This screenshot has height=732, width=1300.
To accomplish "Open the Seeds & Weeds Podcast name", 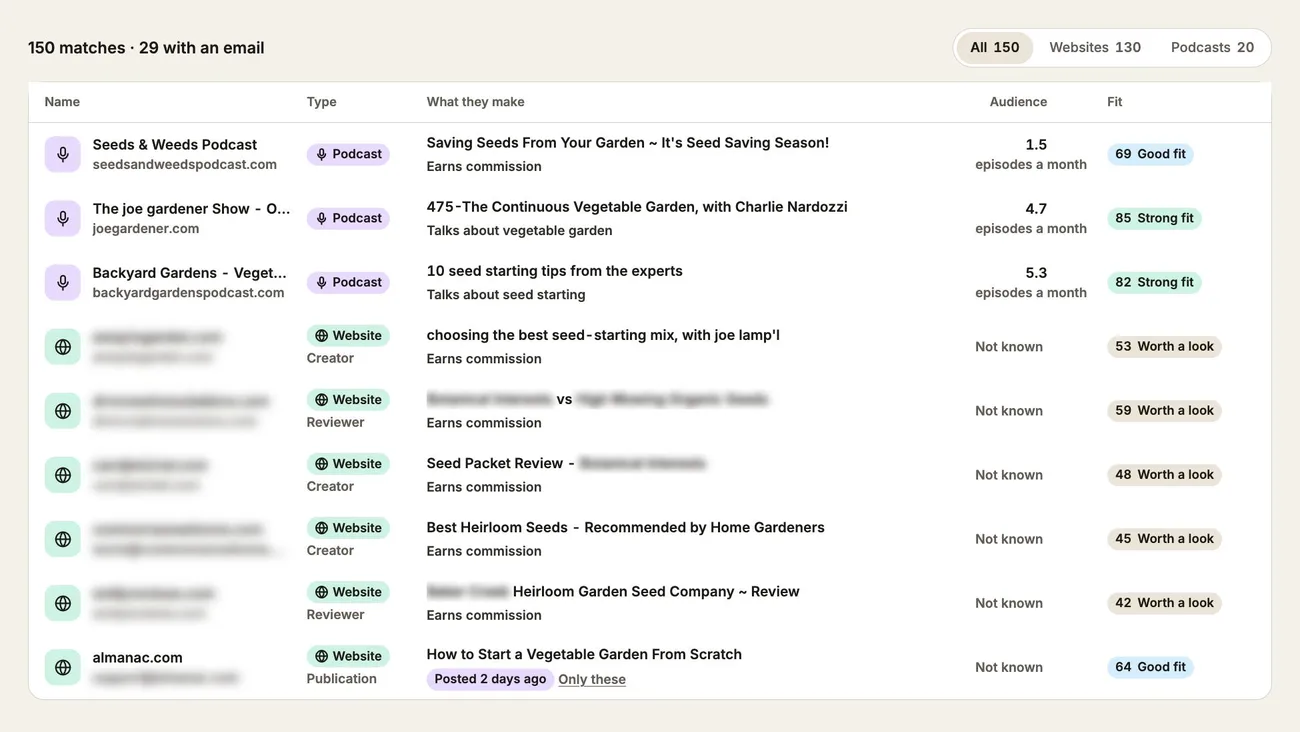I will pos(175,144).
